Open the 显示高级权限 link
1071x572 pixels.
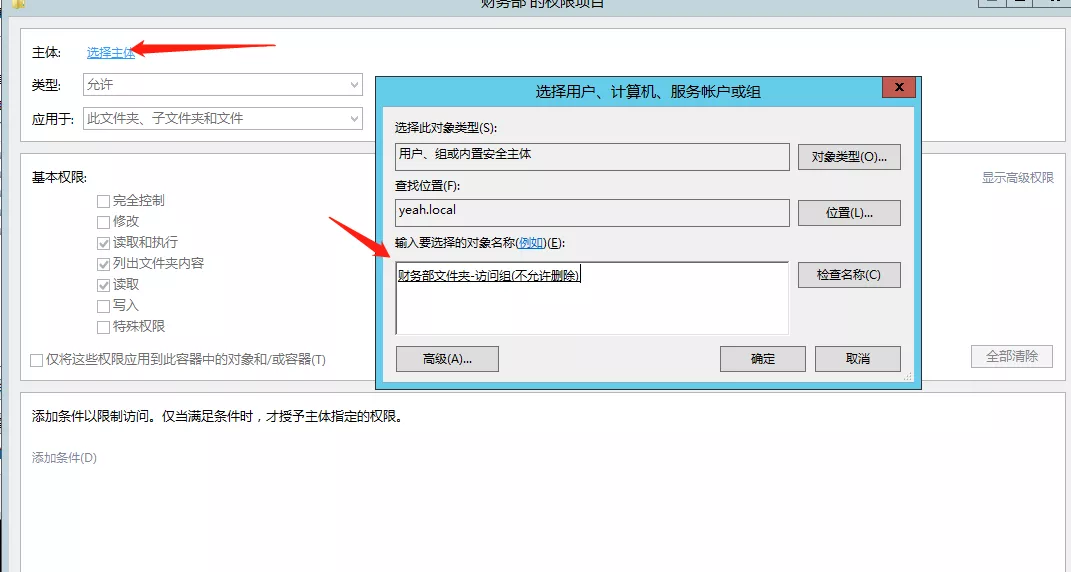click(x=1017, y=177)
